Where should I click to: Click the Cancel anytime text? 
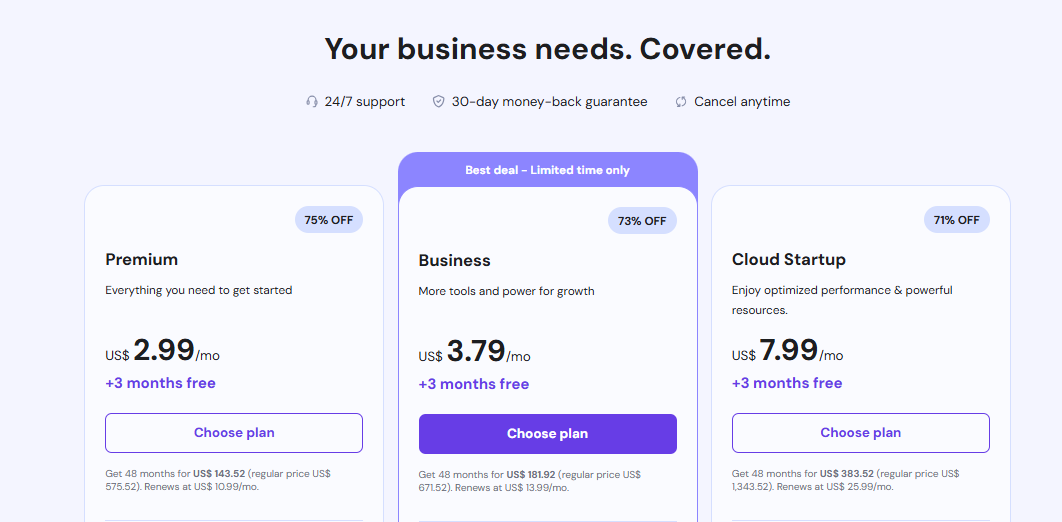(x=742, y=102)
